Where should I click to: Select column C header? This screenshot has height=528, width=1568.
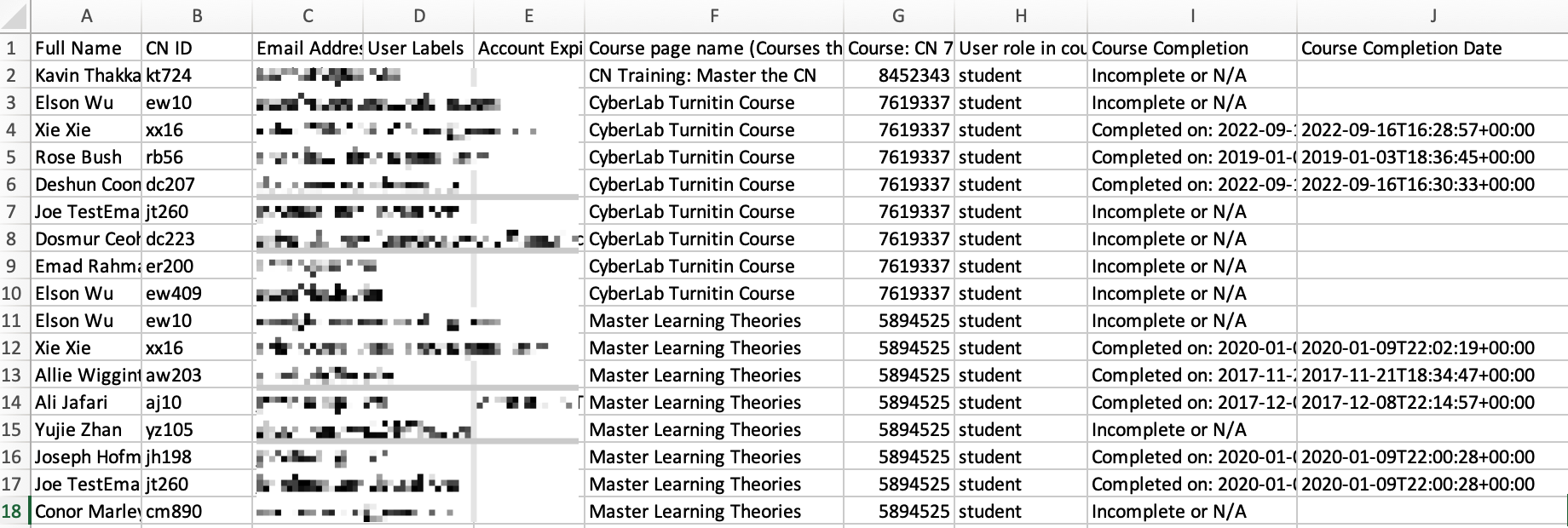308,16
